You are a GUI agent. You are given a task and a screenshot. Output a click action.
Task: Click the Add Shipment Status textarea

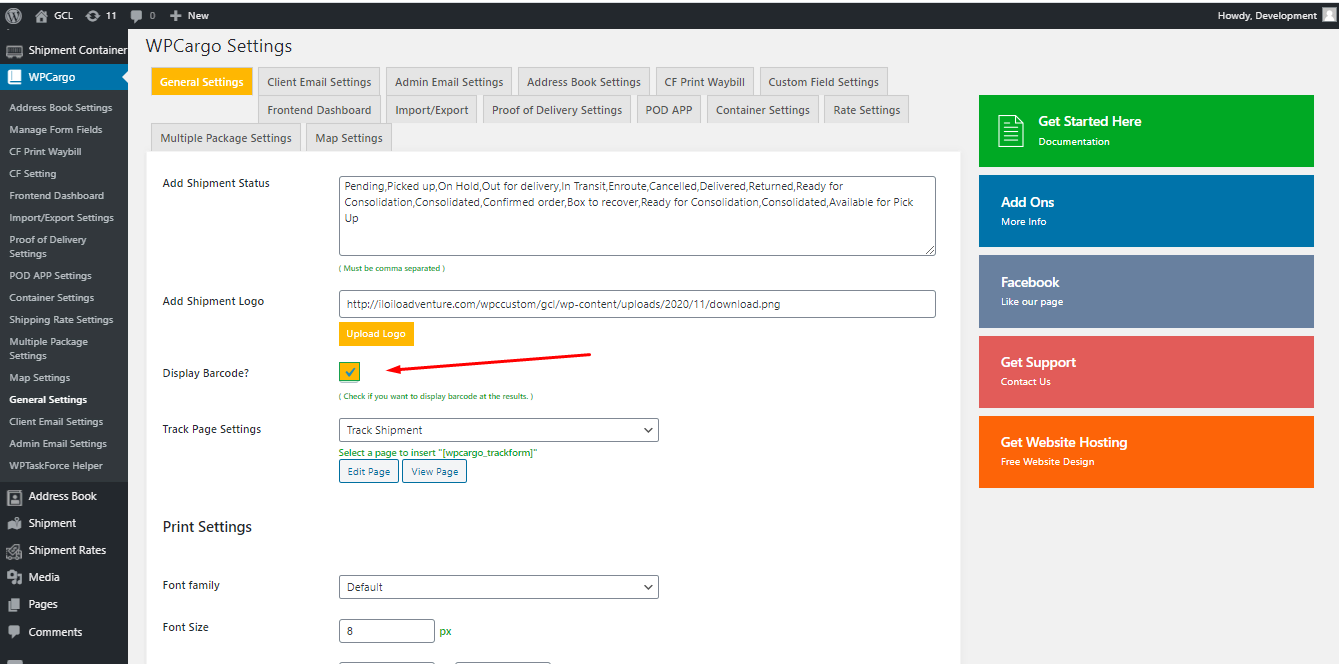(637, 216)
